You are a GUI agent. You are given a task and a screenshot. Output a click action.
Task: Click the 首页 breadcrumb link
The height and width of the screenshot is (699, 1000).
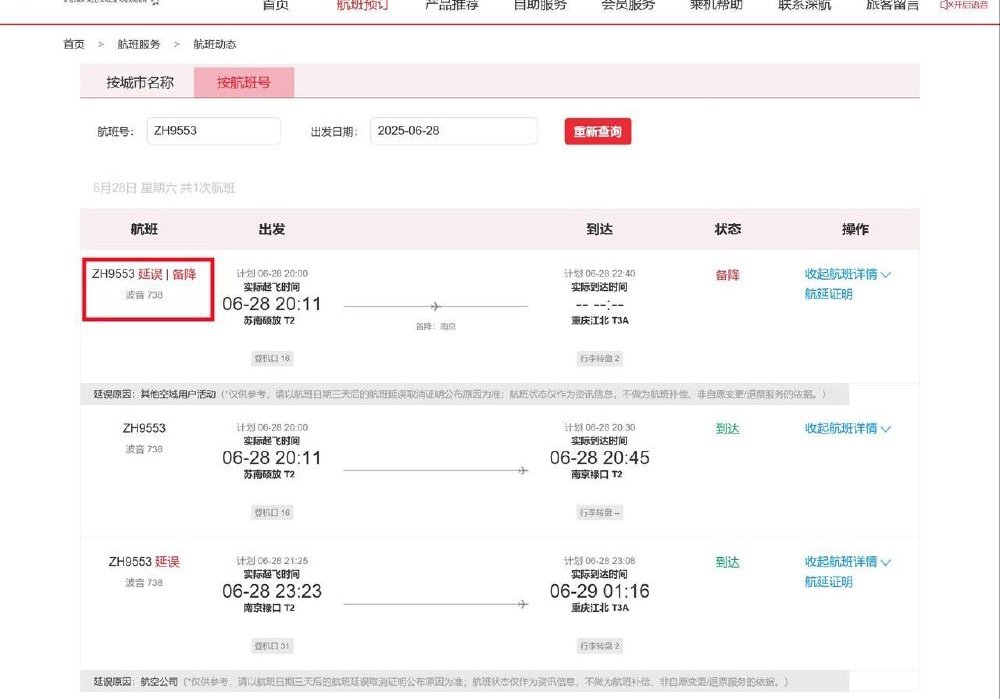73,44
